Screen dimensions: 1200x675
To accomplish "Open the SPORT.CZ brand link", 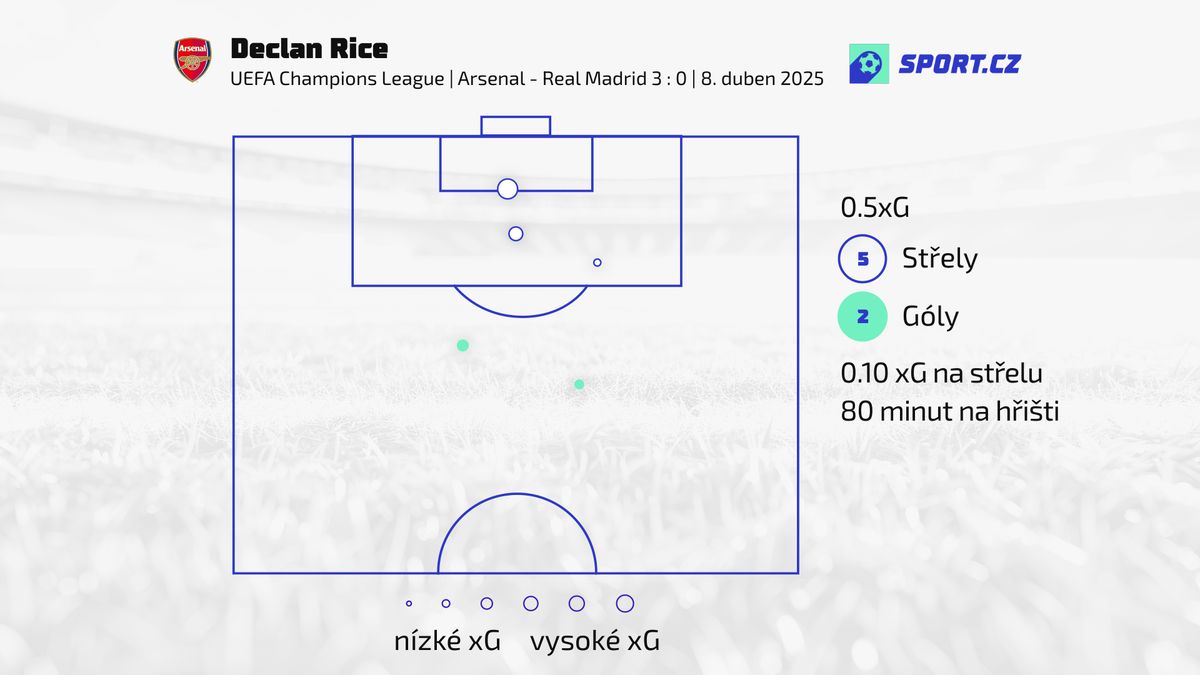I will [959, 65].
